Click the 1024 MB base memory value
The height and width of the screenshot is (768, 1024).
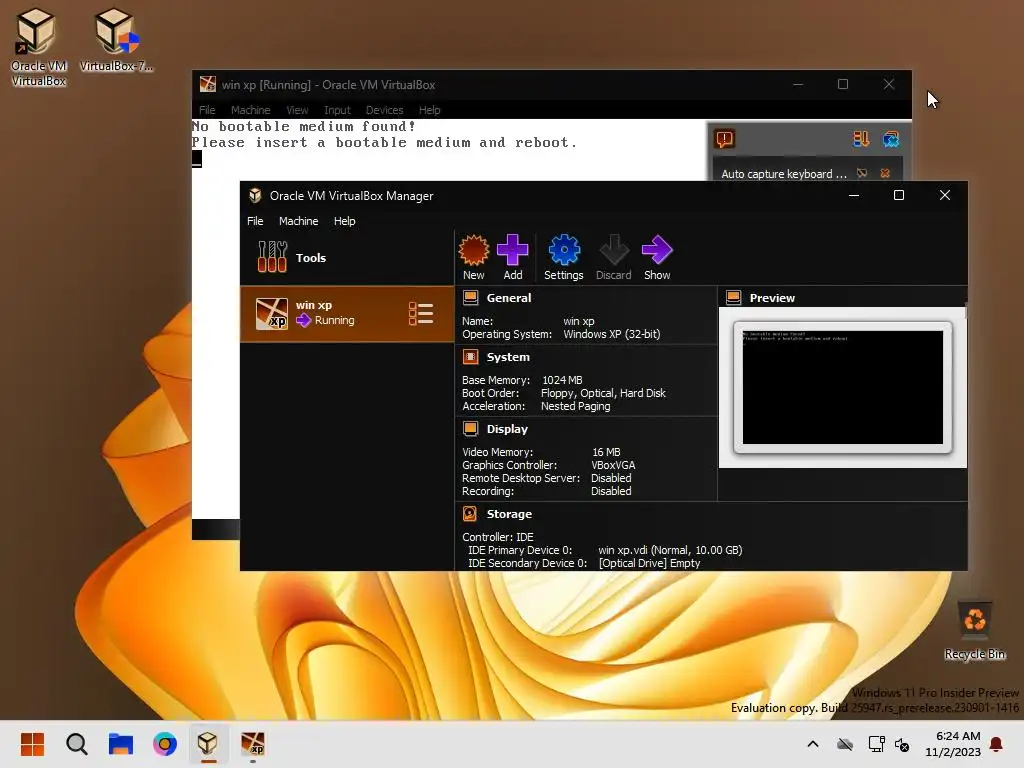pos(562,380)
